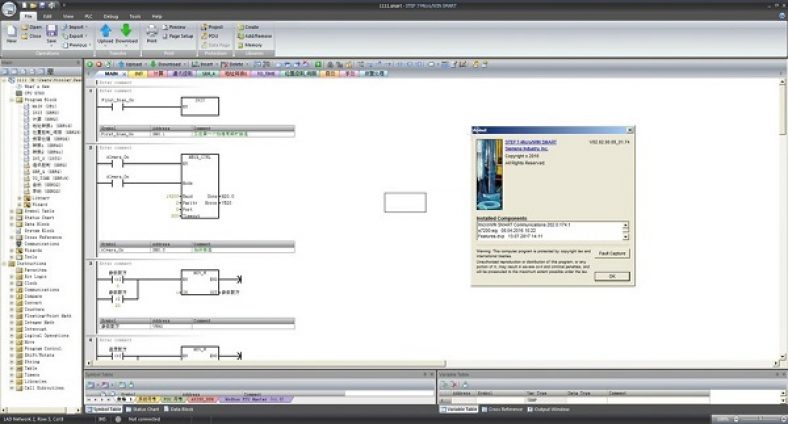The width and height of the screenshot is (788, 424).
Task: Click the Save floppy disk icon
Action: [51, 33]
